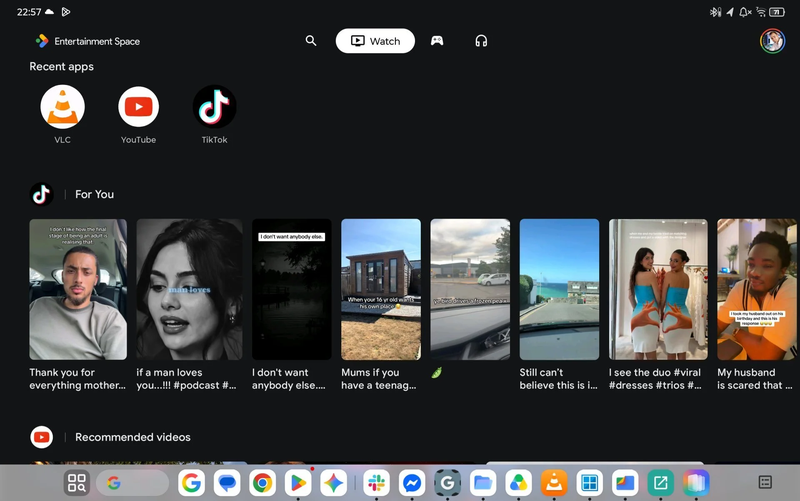Open Gemini from the taskbar
Viewport: 800px width, 501px height.
point(334,483)
